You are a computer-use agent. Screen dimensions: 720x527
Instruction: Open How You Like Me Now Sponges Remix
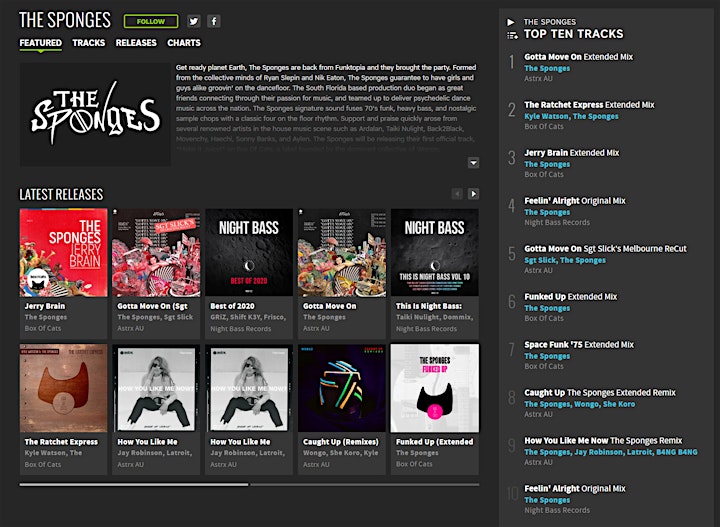click(x=603, y=441)
